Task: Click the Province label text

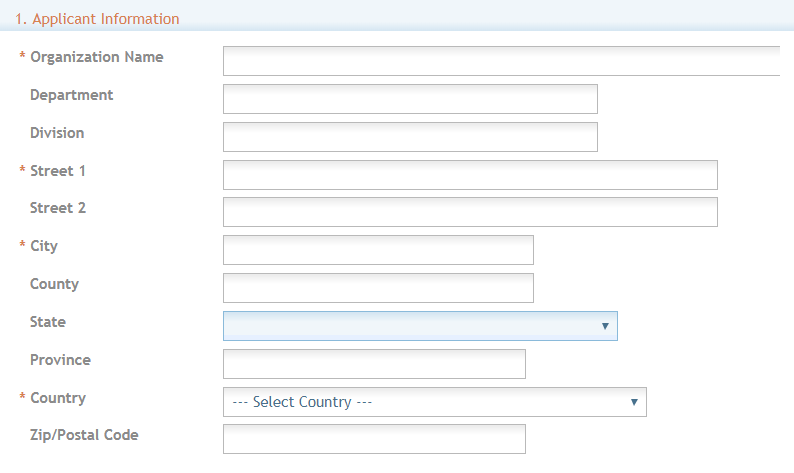Action: (60, 360)
